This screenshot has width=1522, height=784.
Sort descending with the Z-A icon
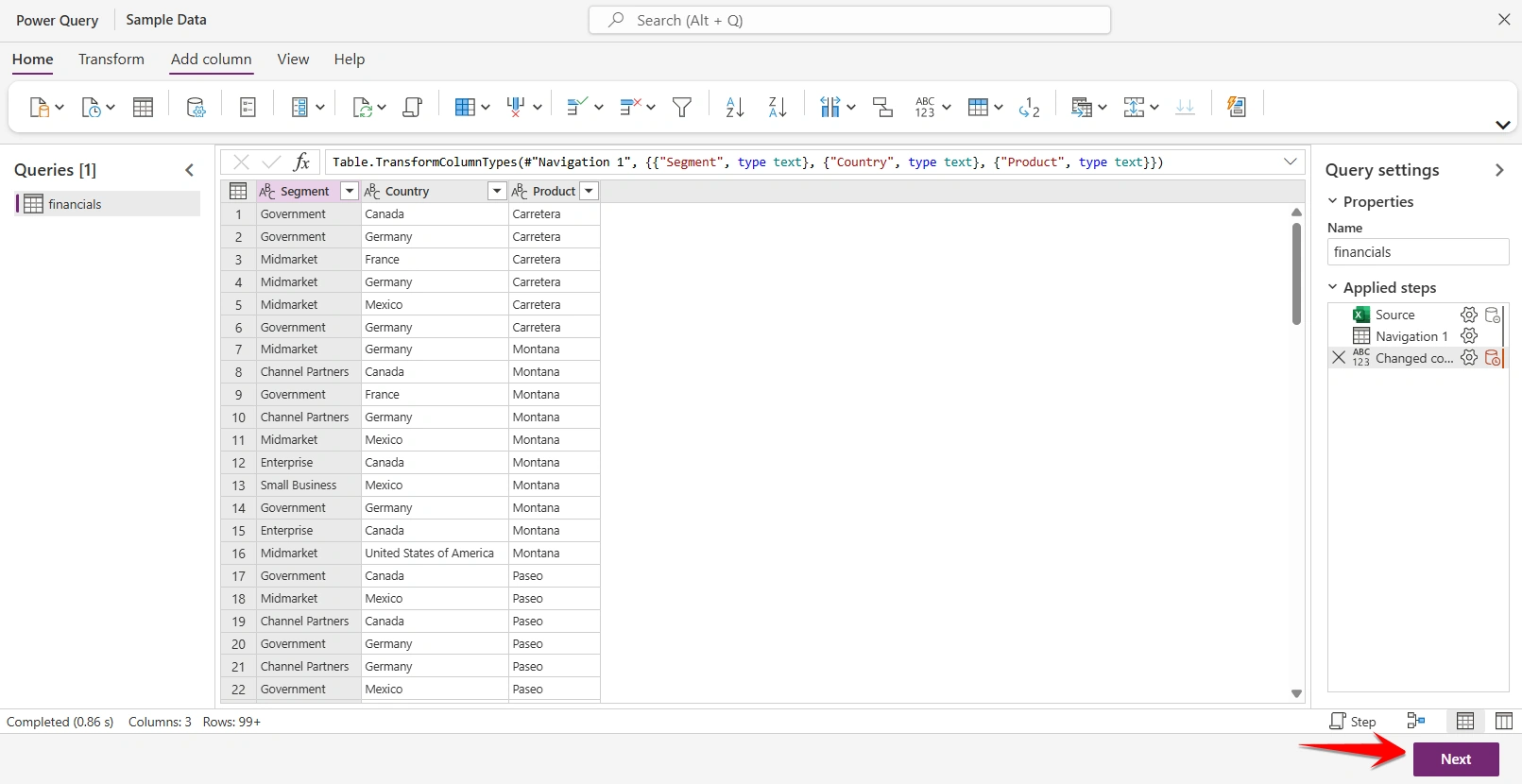(x=778, y=107)
